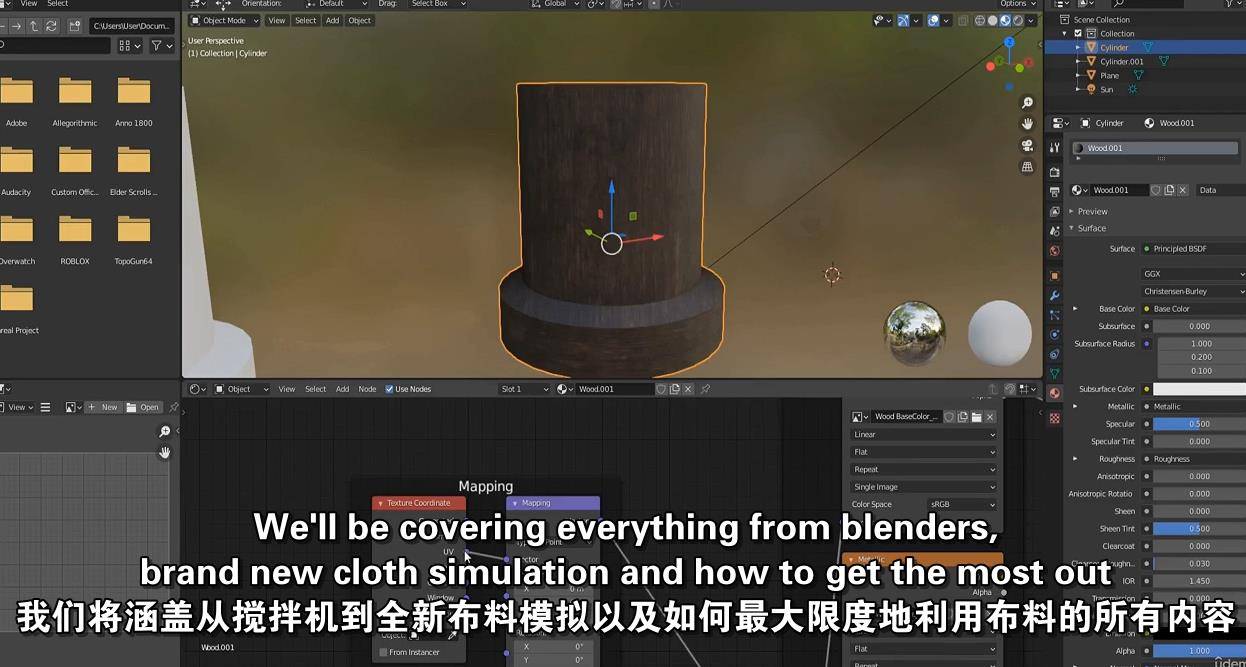
Task: Open the World properties tab icon
Action: pyautogui.click(x=1054, y=251)
